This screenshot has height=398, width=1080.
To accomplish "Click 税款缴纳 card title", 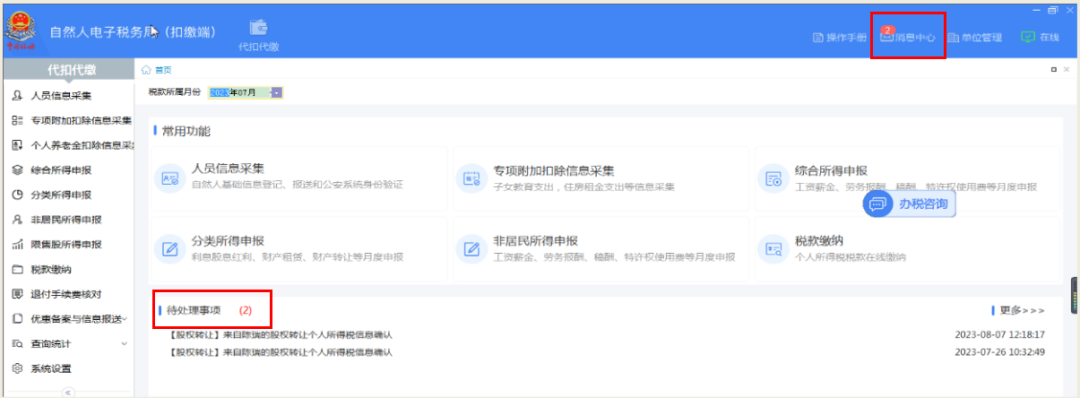I will click(820, 241).
